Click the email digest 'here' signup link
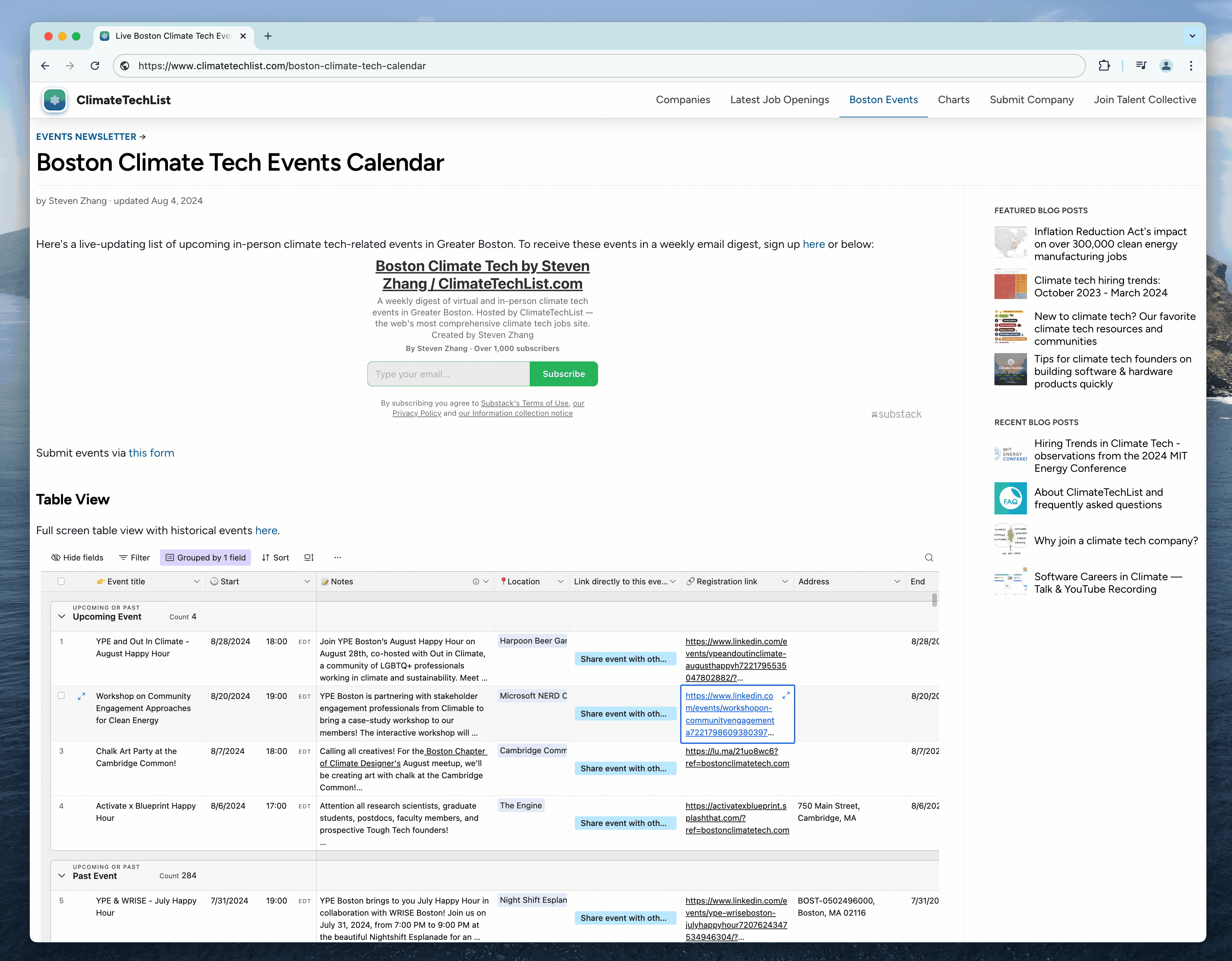 [x=813, y=245]
